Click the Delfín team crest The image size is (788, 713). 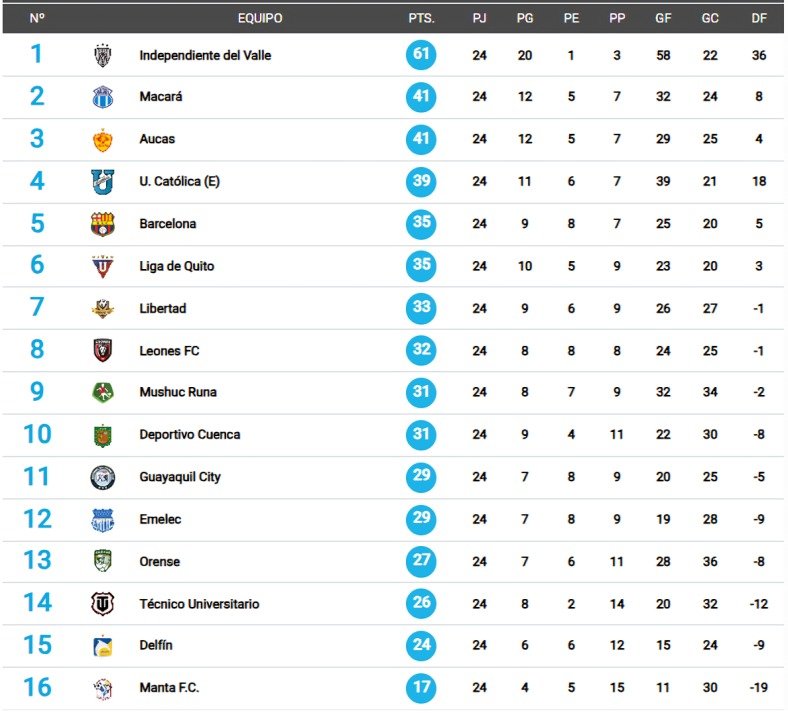103,646
